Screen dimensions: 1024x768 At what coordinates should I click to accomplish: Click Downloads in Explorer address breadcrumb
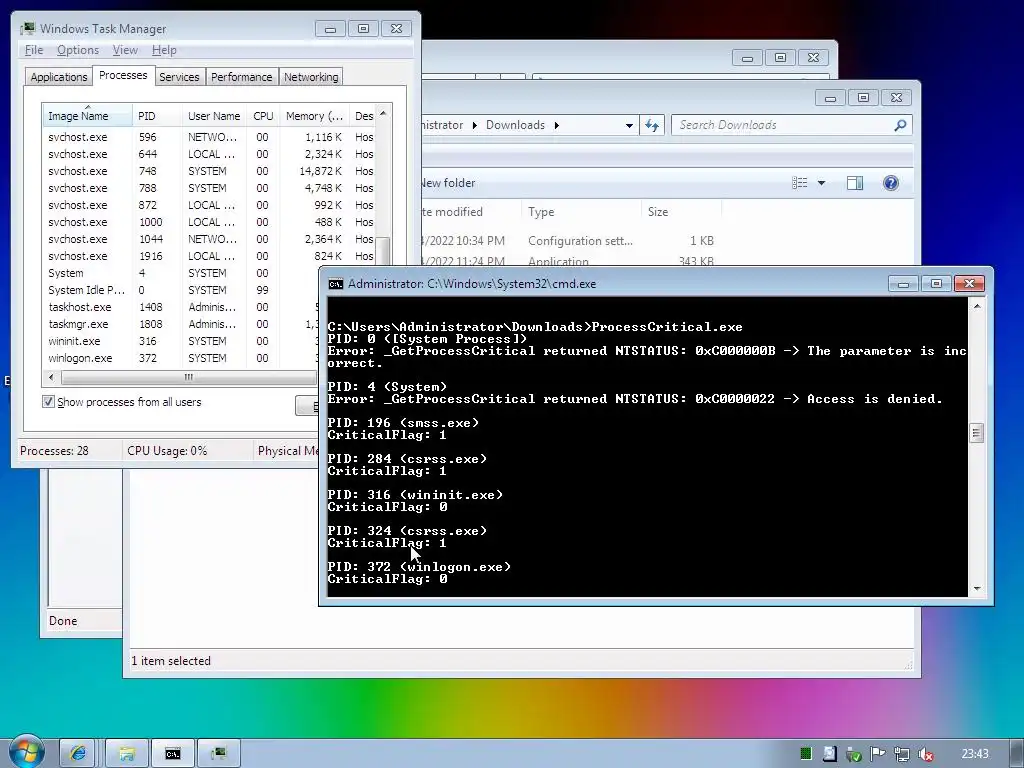point(515,125)
